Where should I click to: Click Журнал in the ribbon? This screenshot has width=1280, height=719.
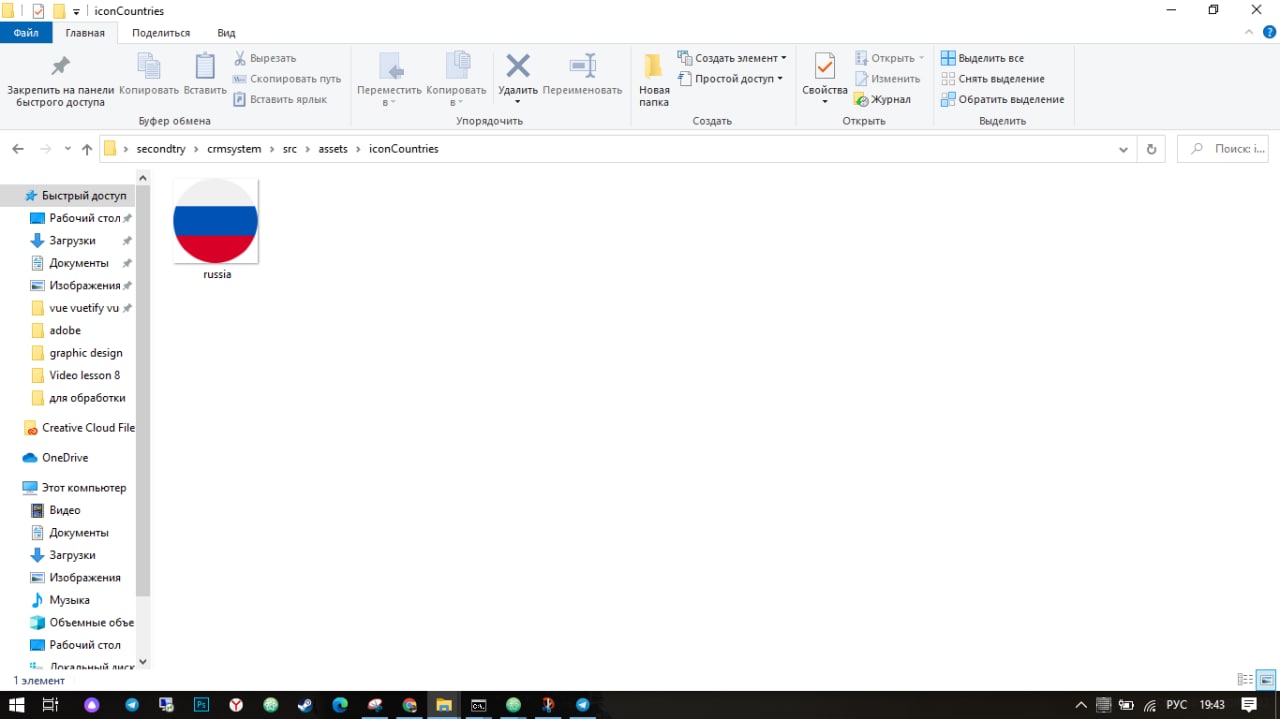tap(882, 99)
